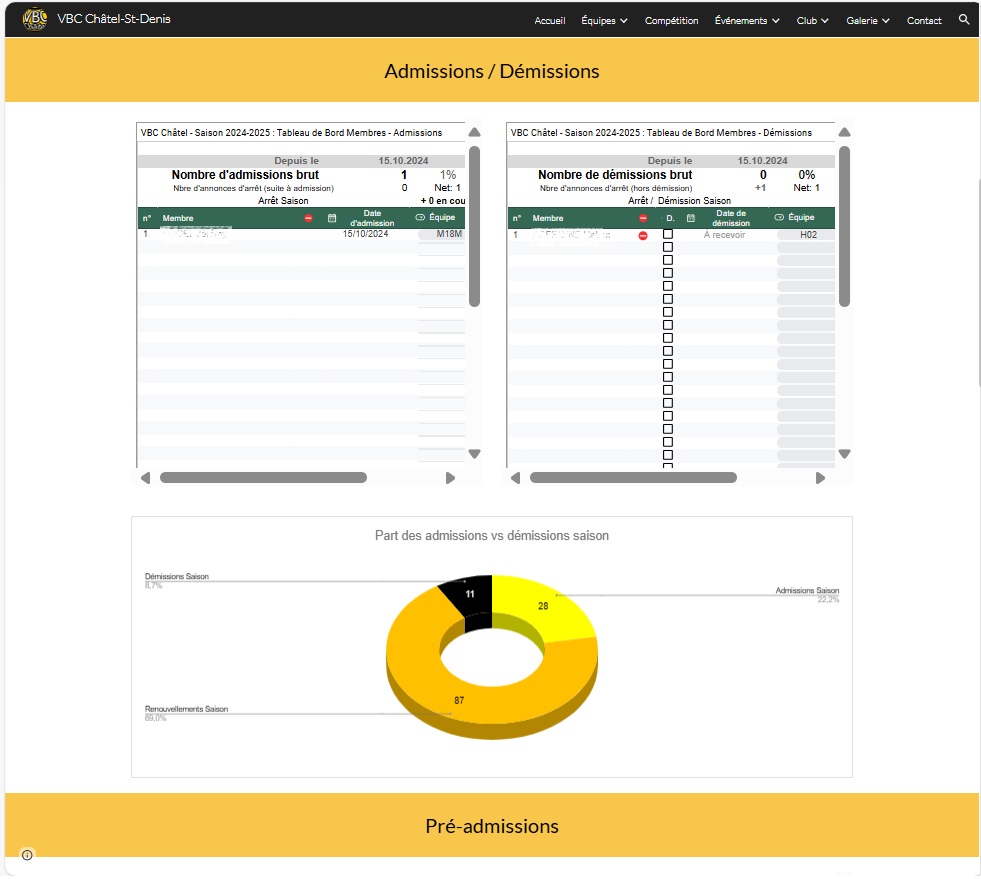Viewport: 981px width, 879px height.
Task: Click the VBC club logo icon
Action: (34, 20)
